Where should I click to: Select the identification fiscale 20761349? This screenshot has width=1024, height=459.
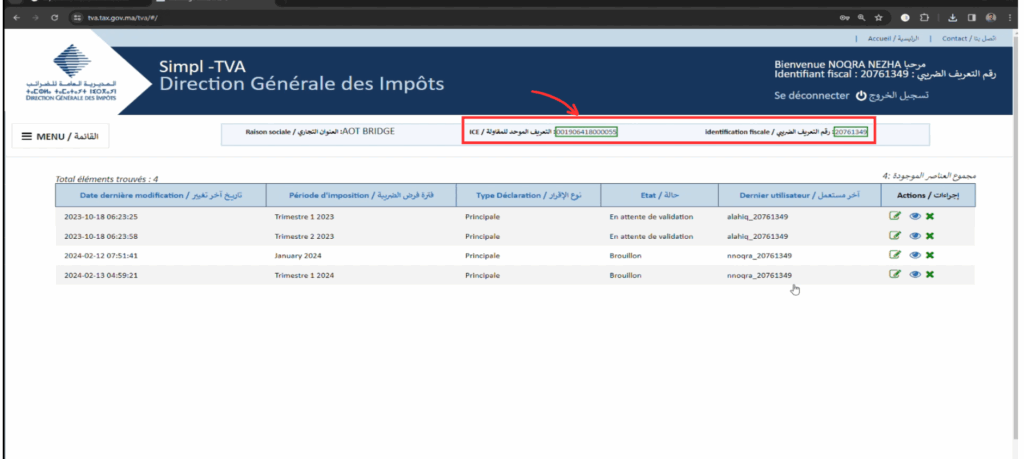[x=851, y=132]
